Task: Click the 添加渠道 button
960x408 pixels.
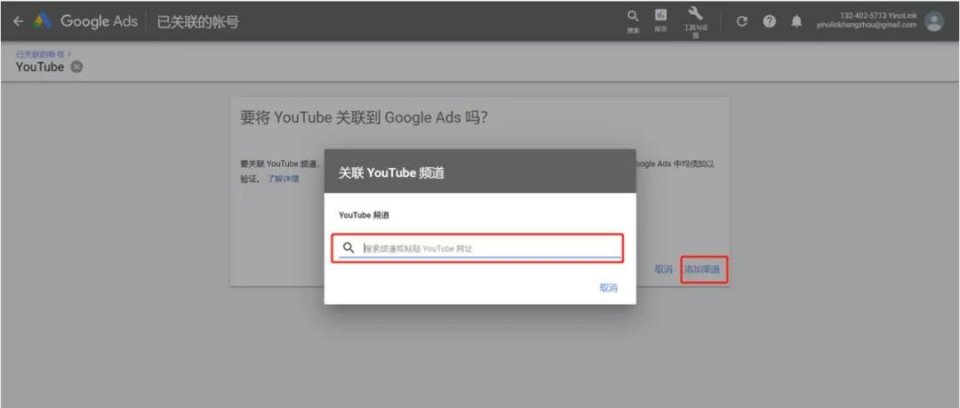Action: pyautogui.click(x=703, y=270)
